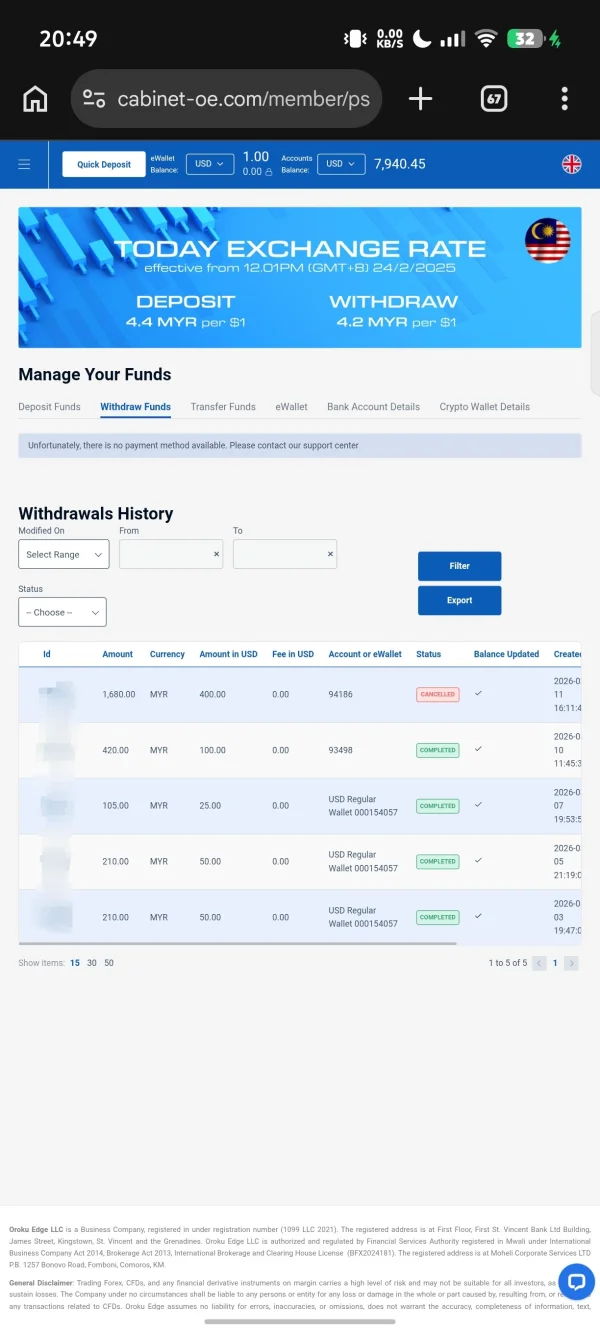The height and width of the screenshot is (1333, 600).
Task: Open the Status Choose dropdown
Action: [x=62, y=612]
